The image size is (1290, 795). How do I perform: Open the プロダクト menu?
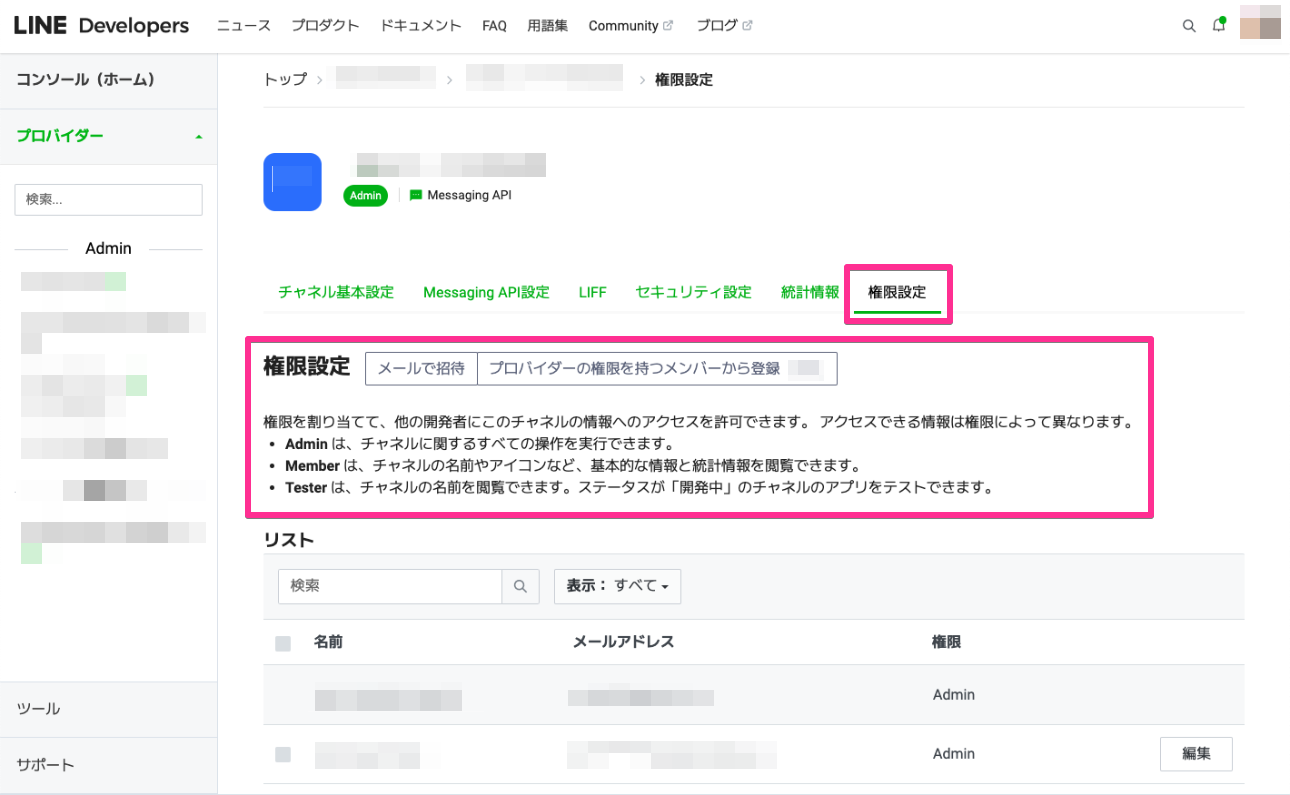[x=325, y=26]
